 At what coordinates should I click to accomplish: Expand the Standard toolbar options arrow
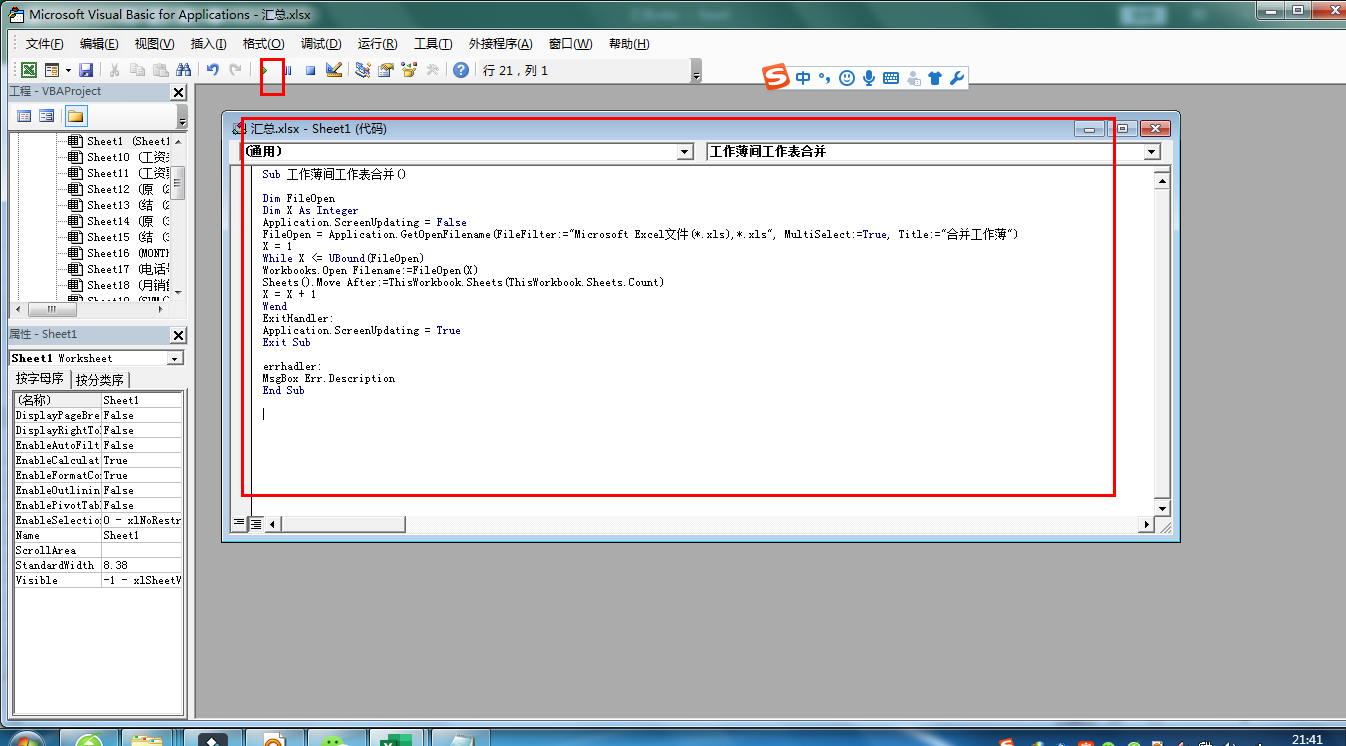pos(696,71)
